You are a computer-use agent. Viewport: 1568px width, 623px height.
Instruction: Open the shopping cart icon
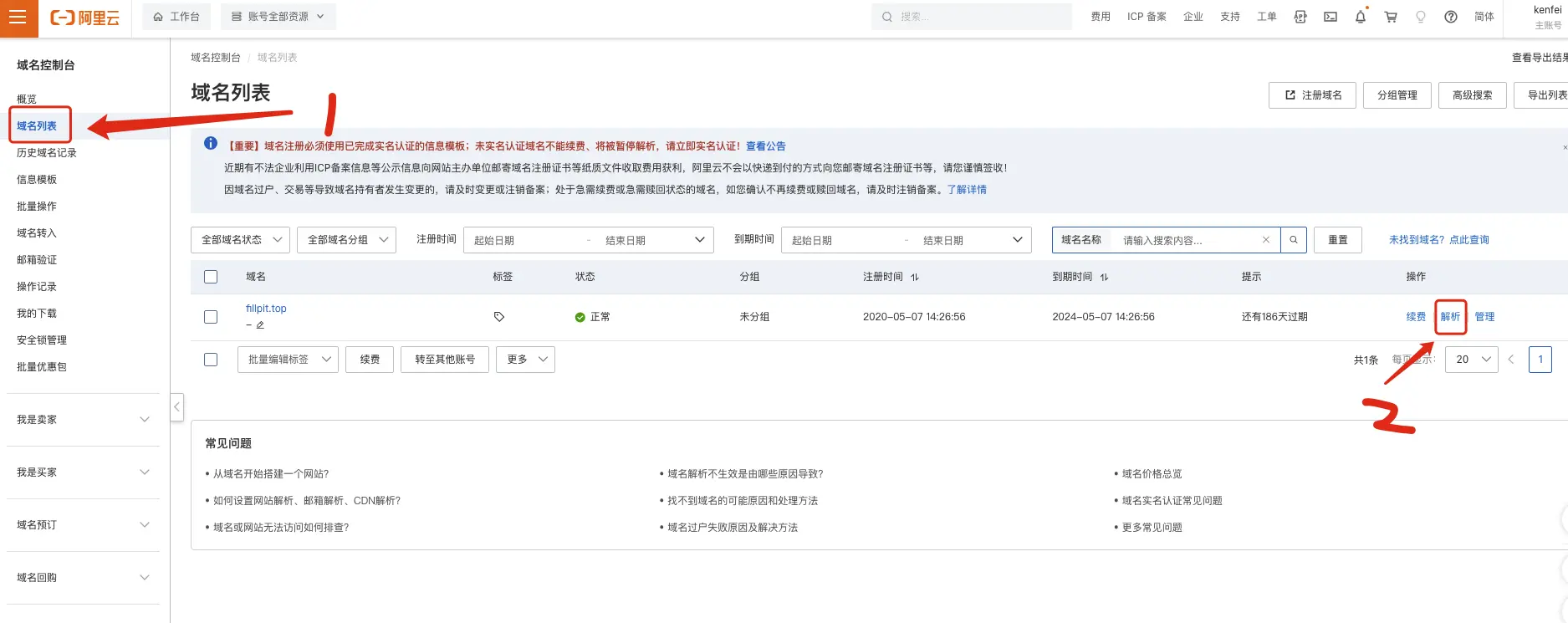pyautogui.click(x=1391, y=17)
